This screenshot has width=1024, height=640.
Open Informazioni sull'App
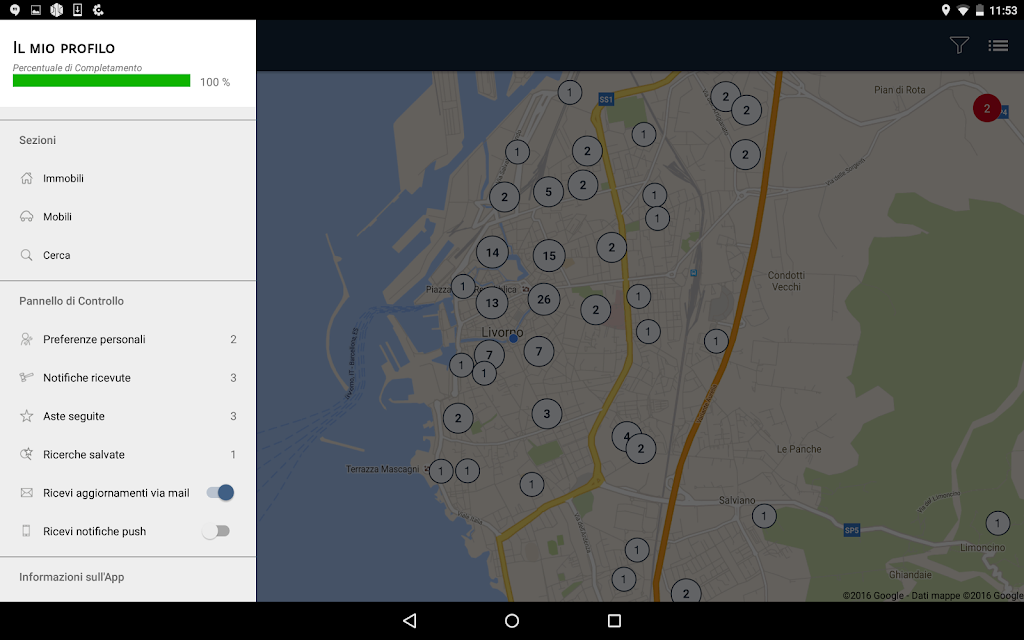(71, 577)
